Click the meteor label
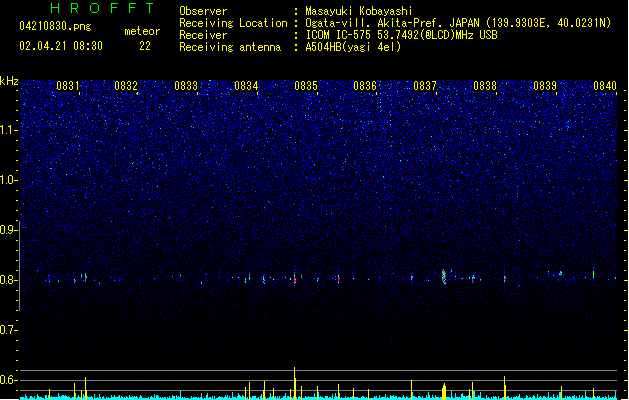 tap(142, 31)
